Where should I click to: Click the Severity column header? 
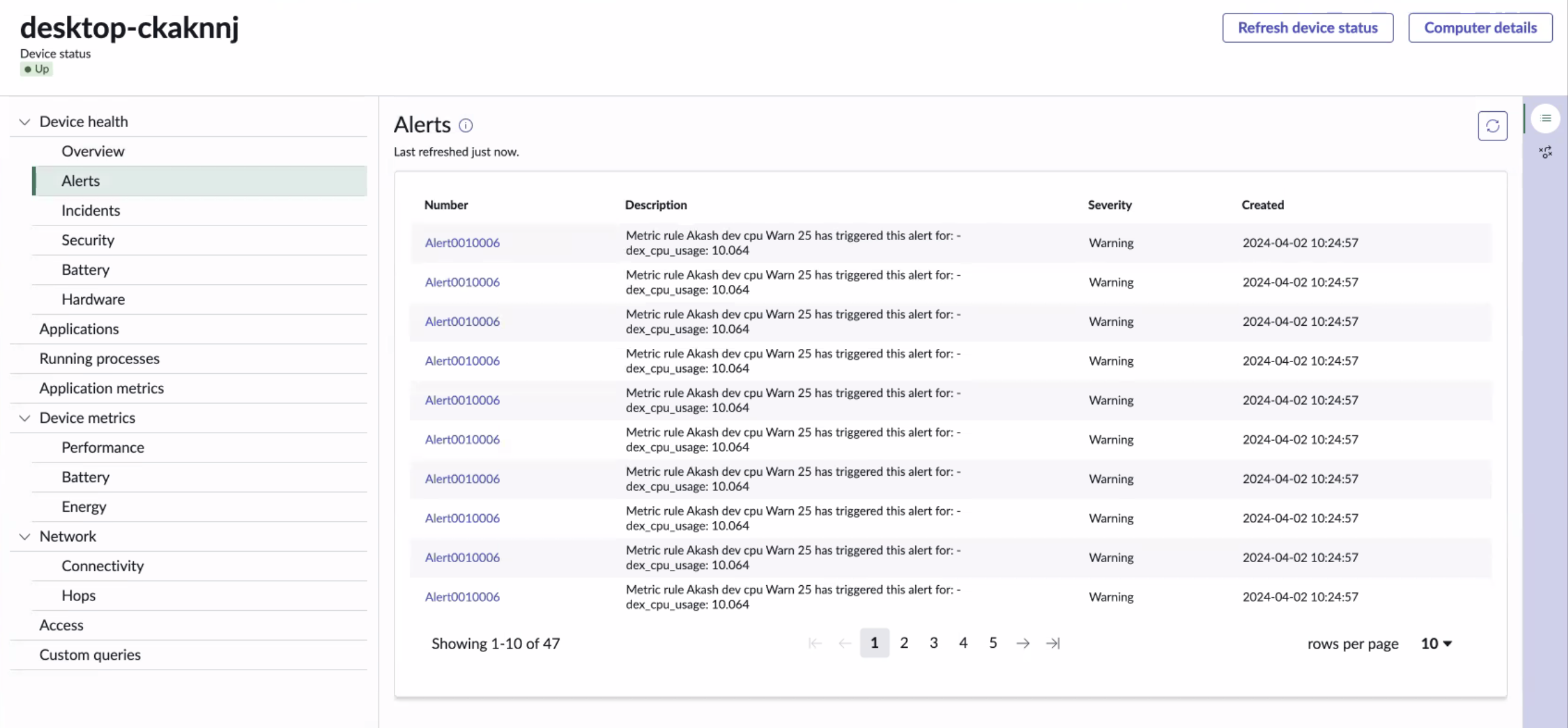[1110, 205]
